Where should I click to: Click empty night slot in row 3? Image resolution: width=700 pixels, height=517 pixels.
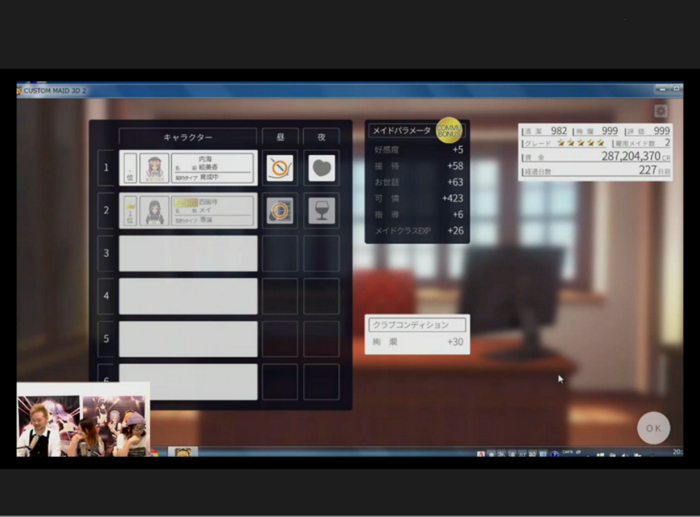tap(321, 253)
